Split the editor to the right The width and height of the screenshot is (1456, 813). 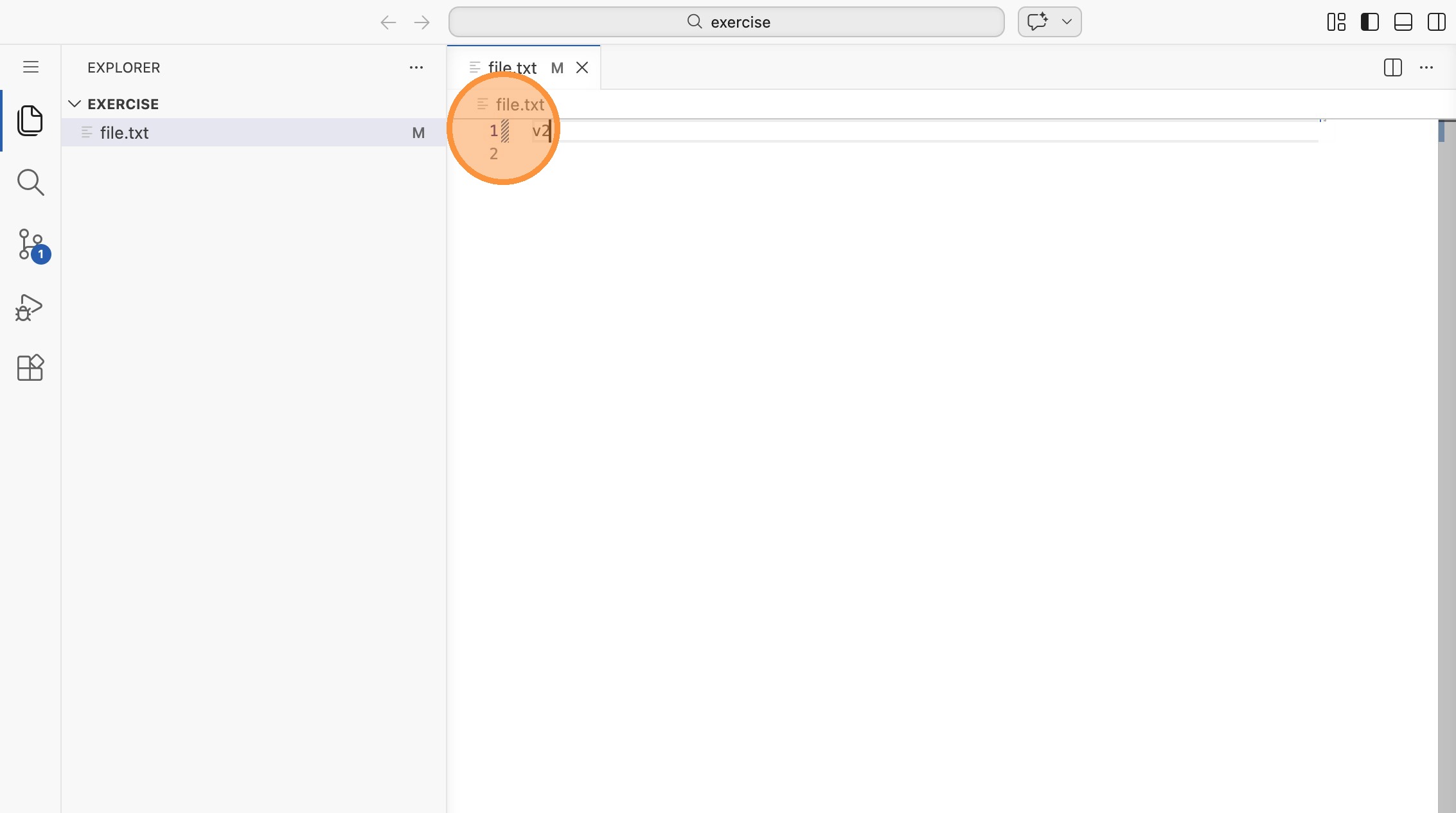[x=1392, y=67]
